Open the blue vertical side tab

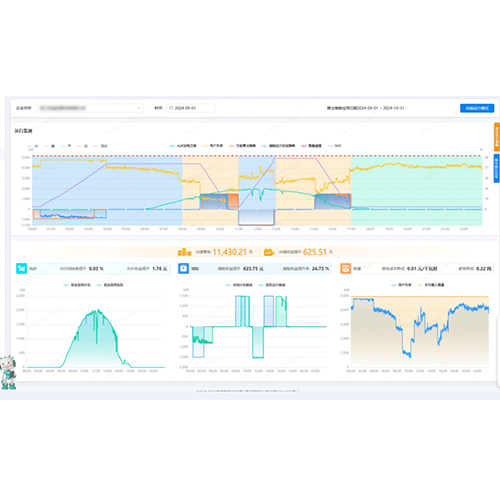(497, 168)
